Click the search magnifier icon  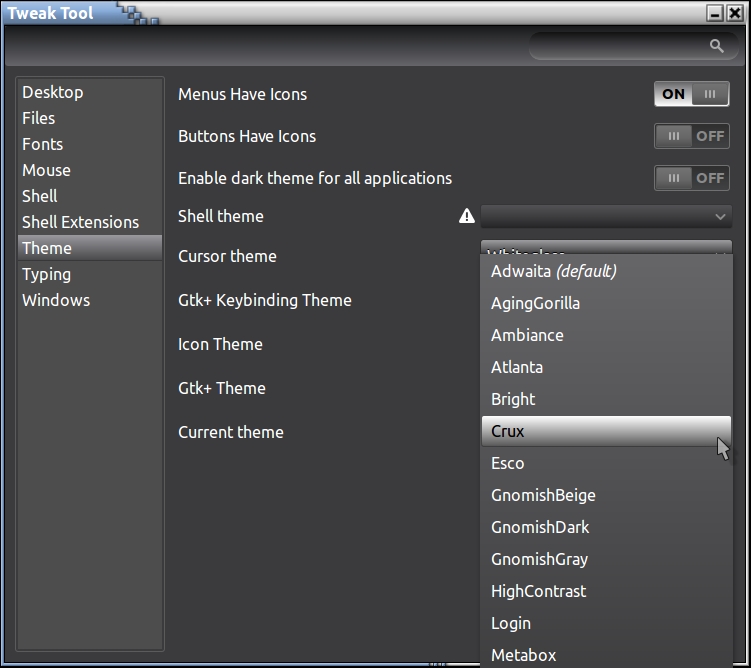tap(716, 46)
